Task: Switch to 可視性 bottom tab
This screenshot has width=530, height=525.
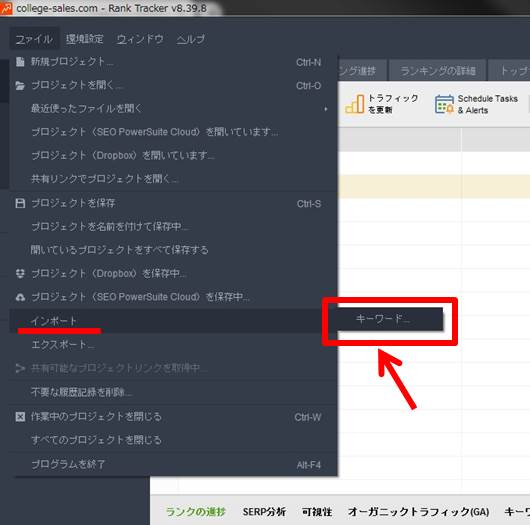Action: coord(317,512)
